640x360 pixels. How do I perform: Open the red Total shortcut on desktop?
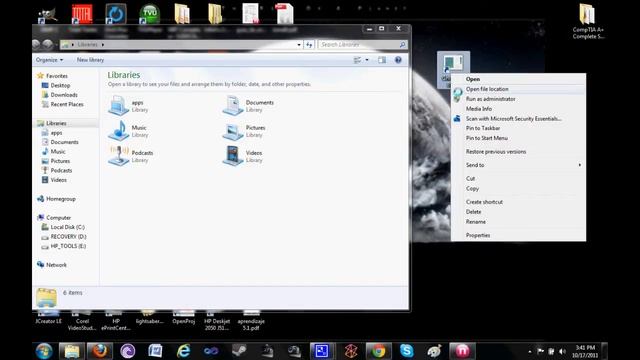click(82, 14)
